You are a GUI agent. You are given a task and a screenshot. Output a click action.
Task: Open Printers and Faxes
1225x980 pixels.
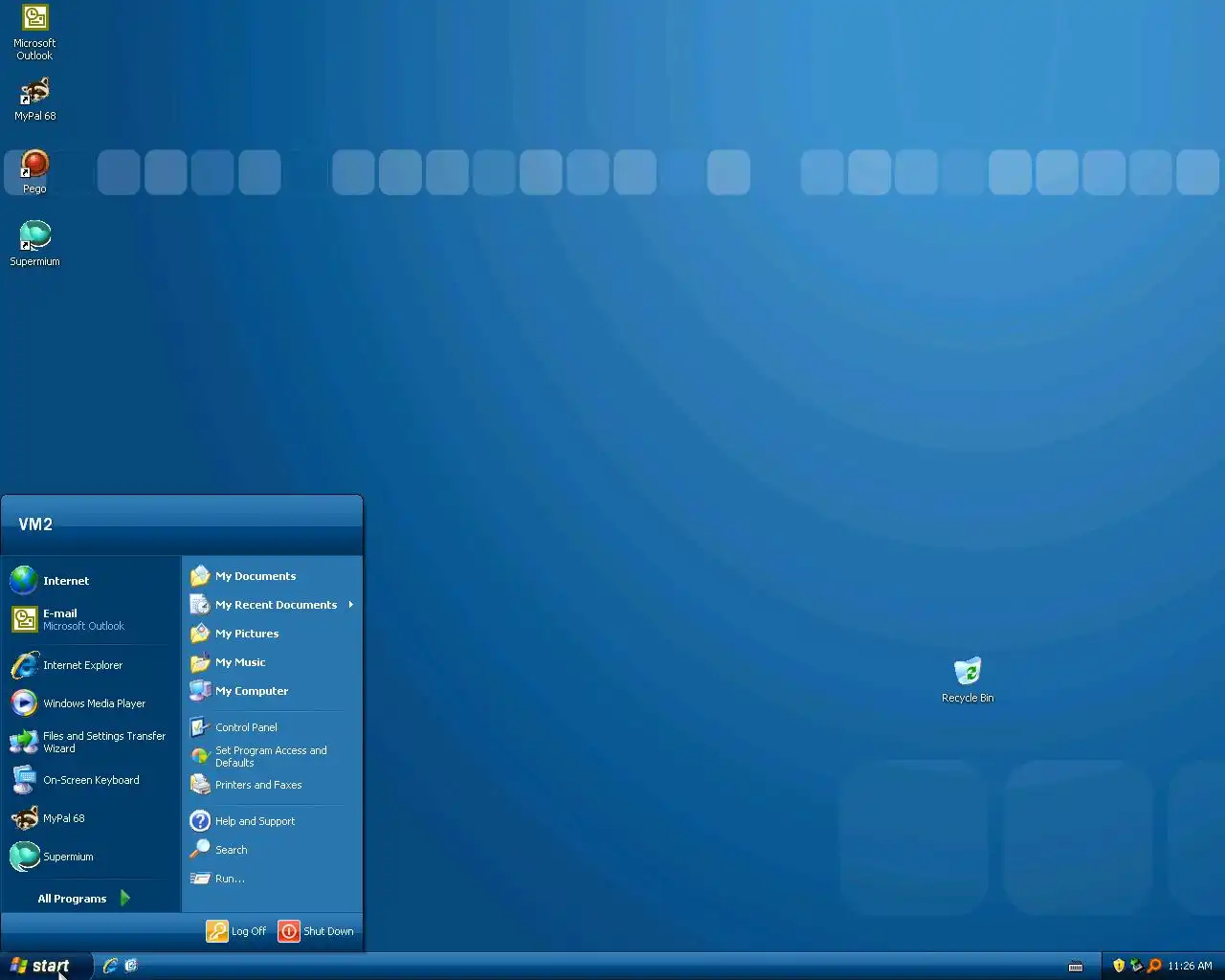[272, 785]
